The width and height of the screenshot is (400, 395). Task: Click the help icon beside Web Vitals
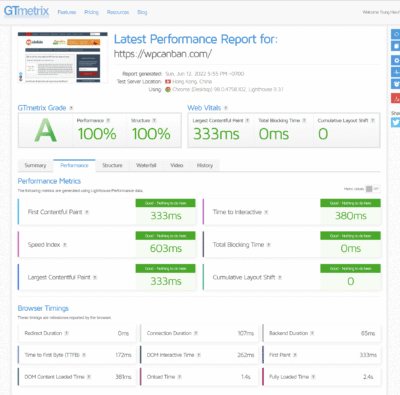[226, 108]
